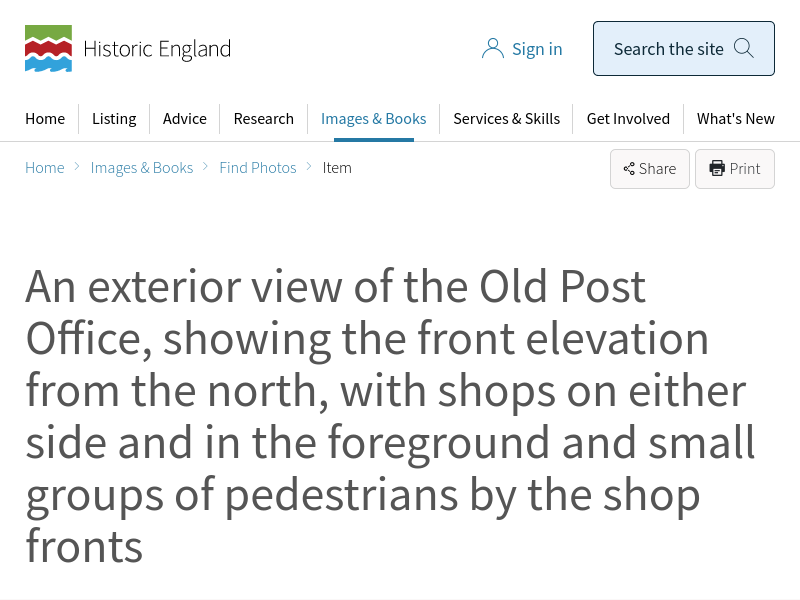The width and height of the screenshot is (800, 600).
Task: Click the Historic England logo
Action: pos(127,49)
